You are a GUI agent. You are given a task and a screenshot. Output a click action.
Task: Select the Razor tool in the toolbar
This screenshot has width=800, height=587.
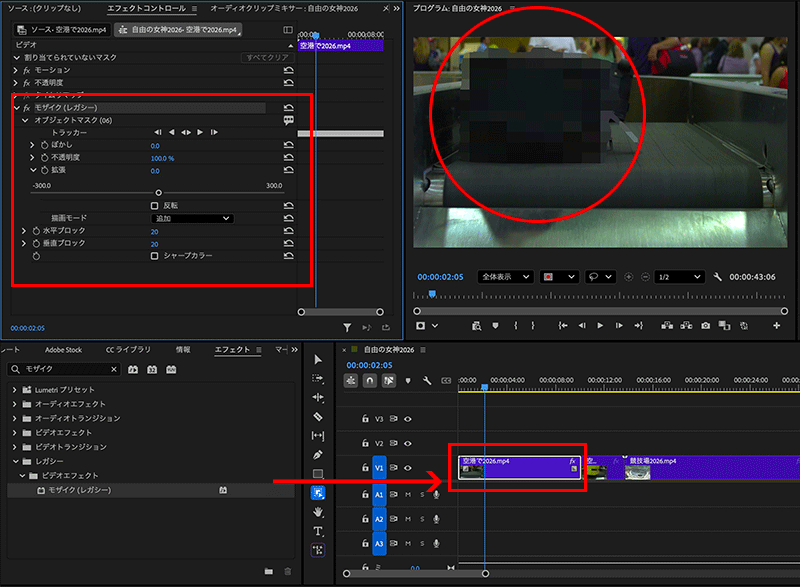318,416
